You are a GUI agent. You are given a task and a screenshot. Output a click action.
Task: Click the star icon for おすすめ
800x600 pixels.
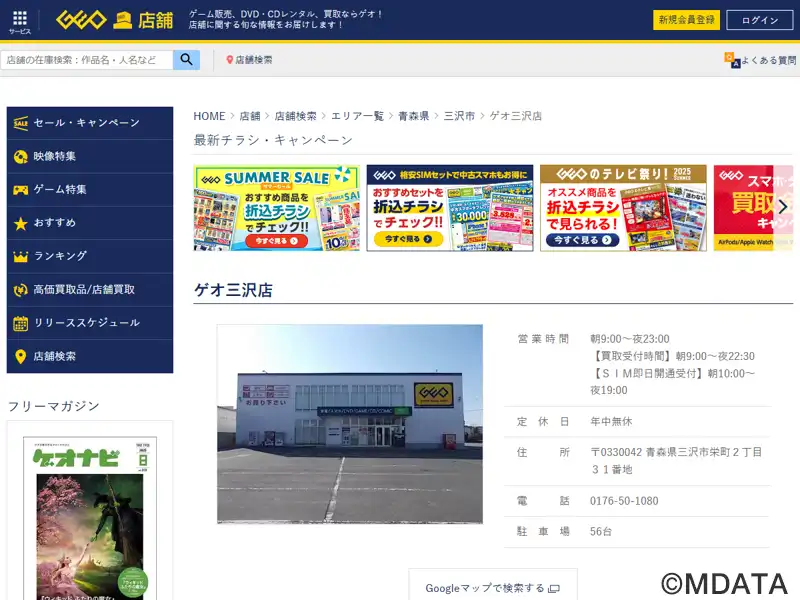pyautogui.click(x=20, y=223)
